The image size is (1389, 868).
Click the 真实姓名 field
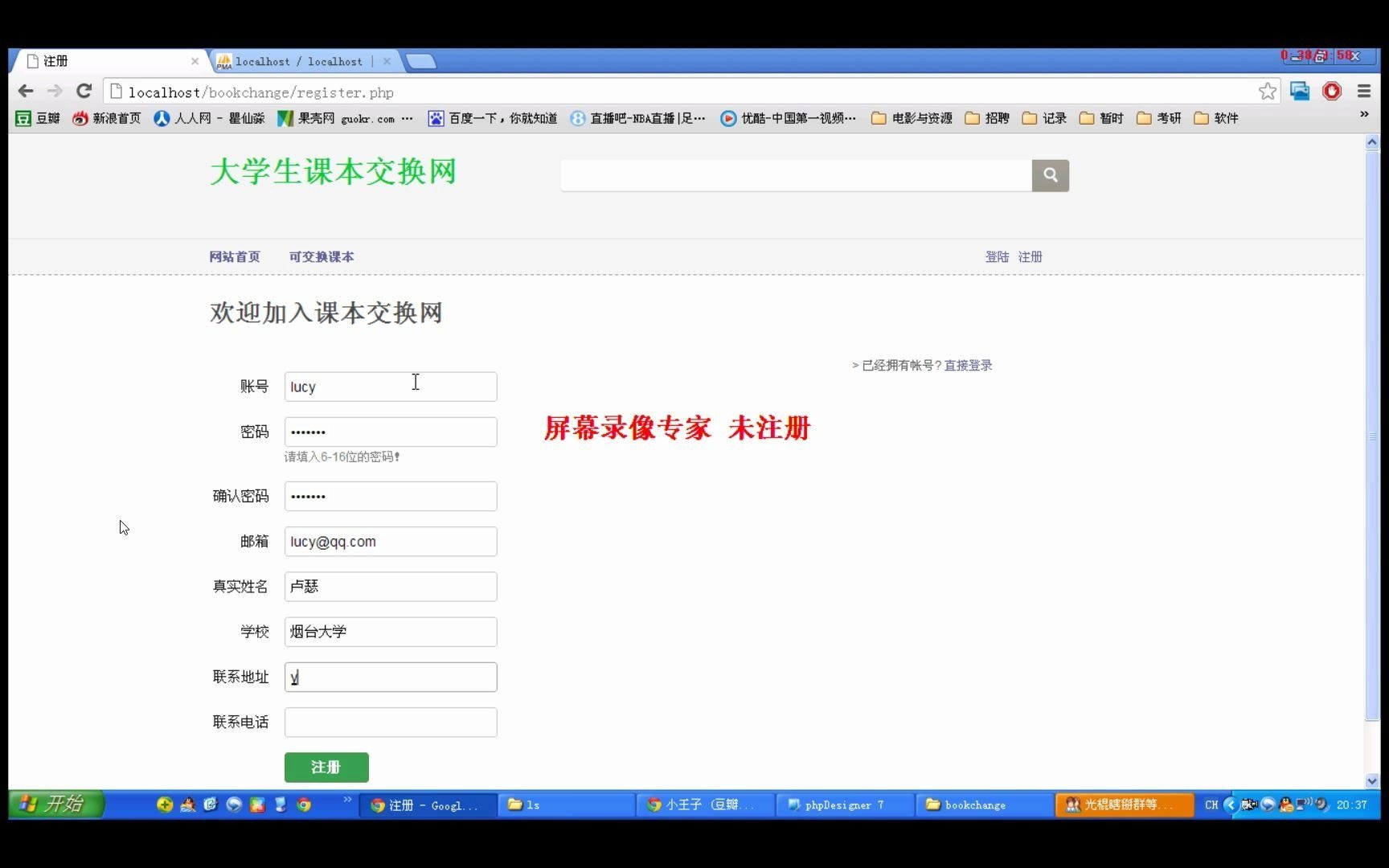[391, 587]
